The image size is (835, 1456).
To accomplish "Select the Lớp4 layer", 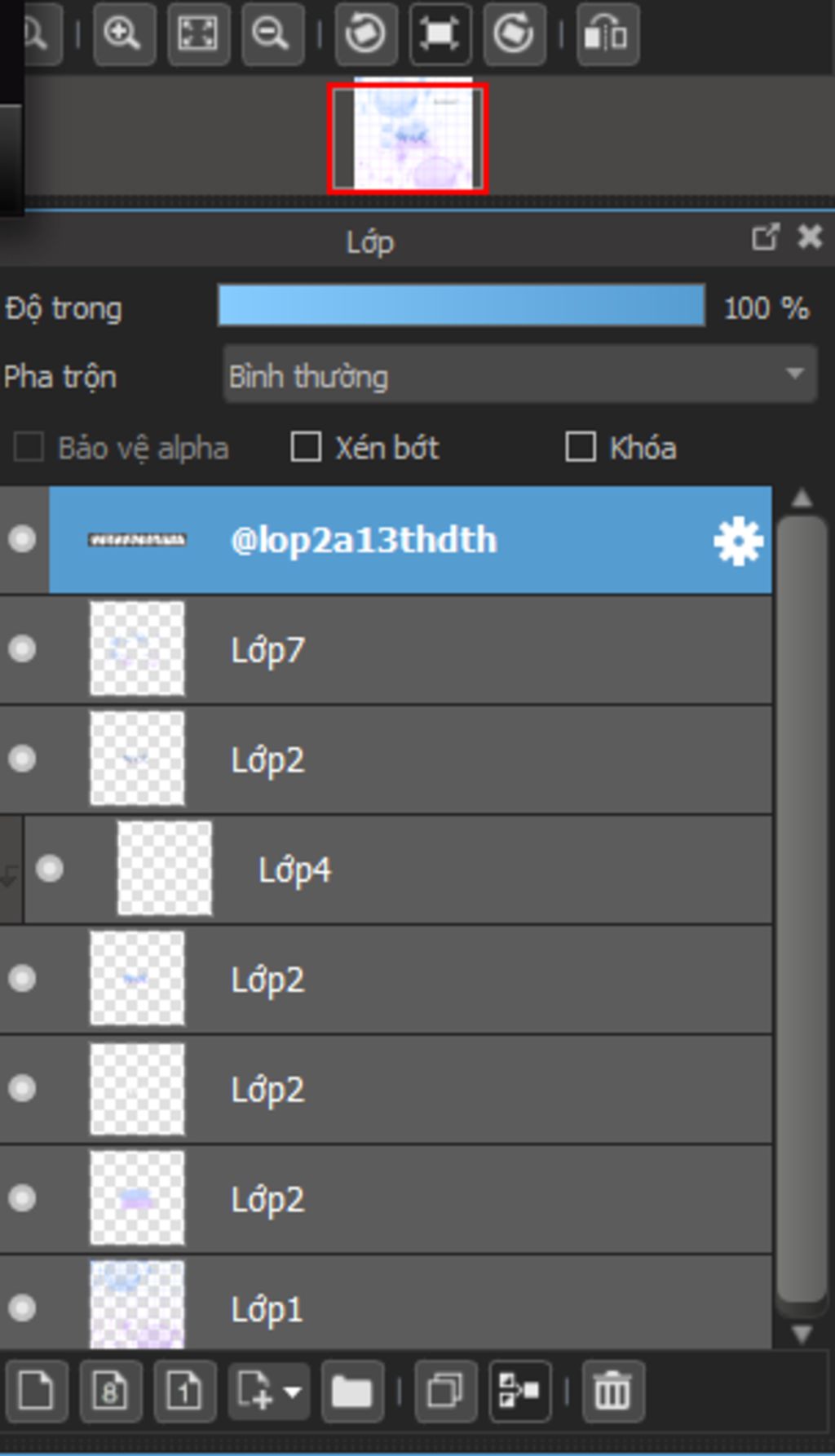I will click(398, 870).
